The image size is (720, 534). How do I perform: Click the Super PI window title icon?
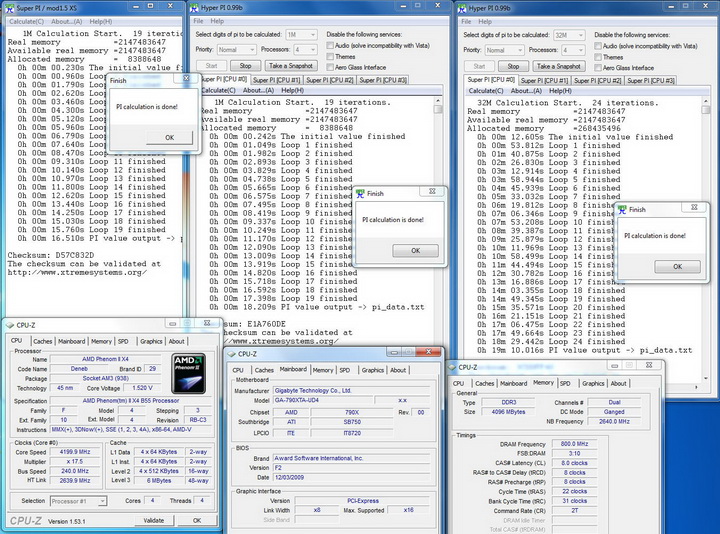coord(10,8)
